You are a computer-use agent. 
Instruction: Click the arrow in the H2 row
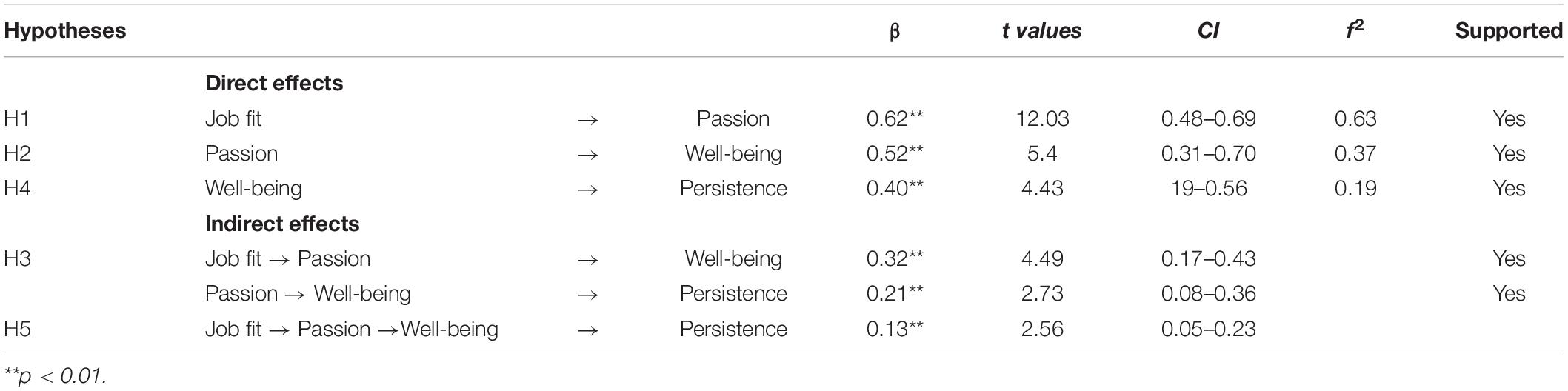tap(587, 155)
